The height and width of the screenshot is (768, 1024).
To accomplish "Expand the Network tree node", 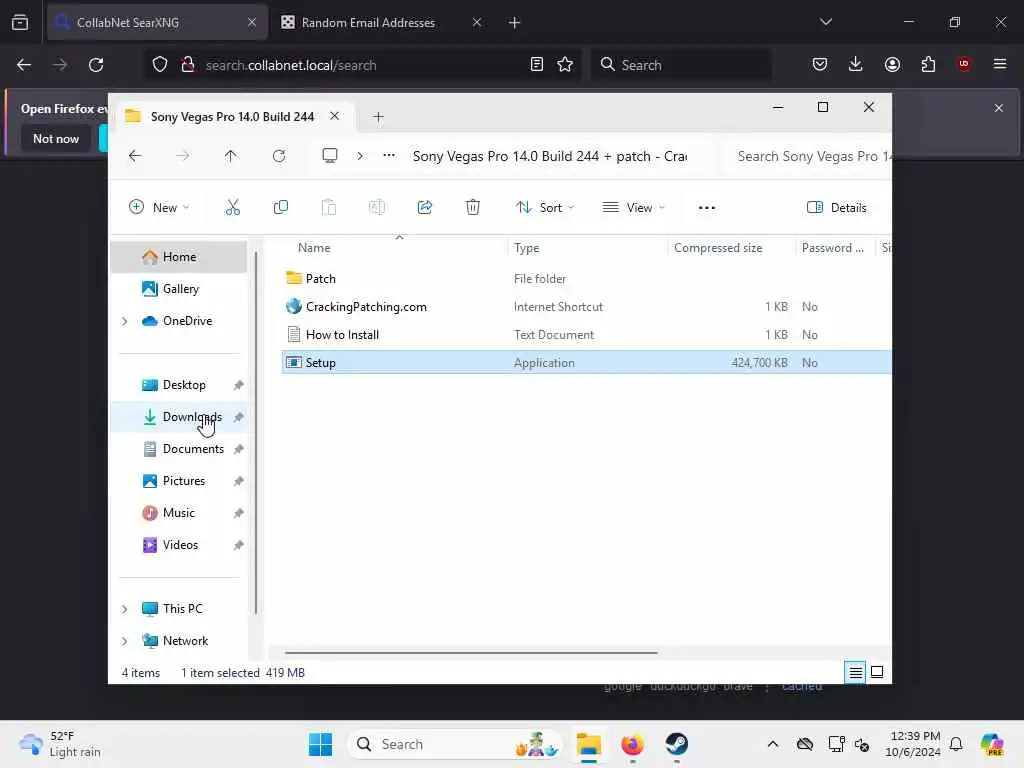I will click(125, 641).
